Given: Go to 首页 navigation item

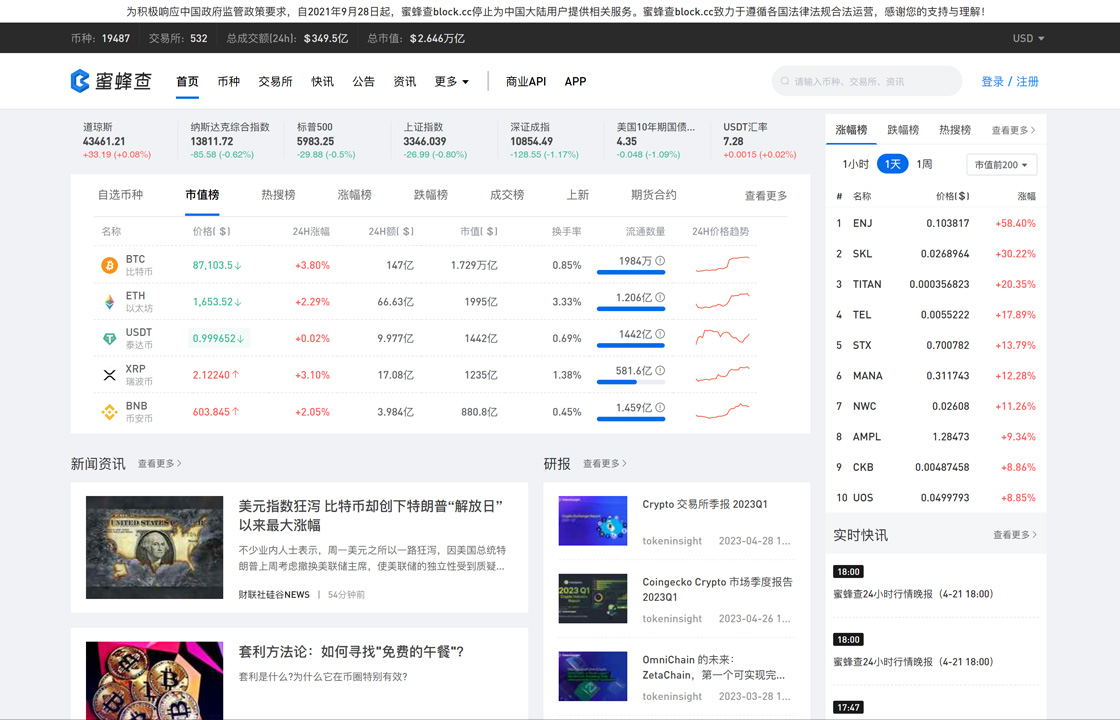Looking at the screenshot, I should coord(187,81).
